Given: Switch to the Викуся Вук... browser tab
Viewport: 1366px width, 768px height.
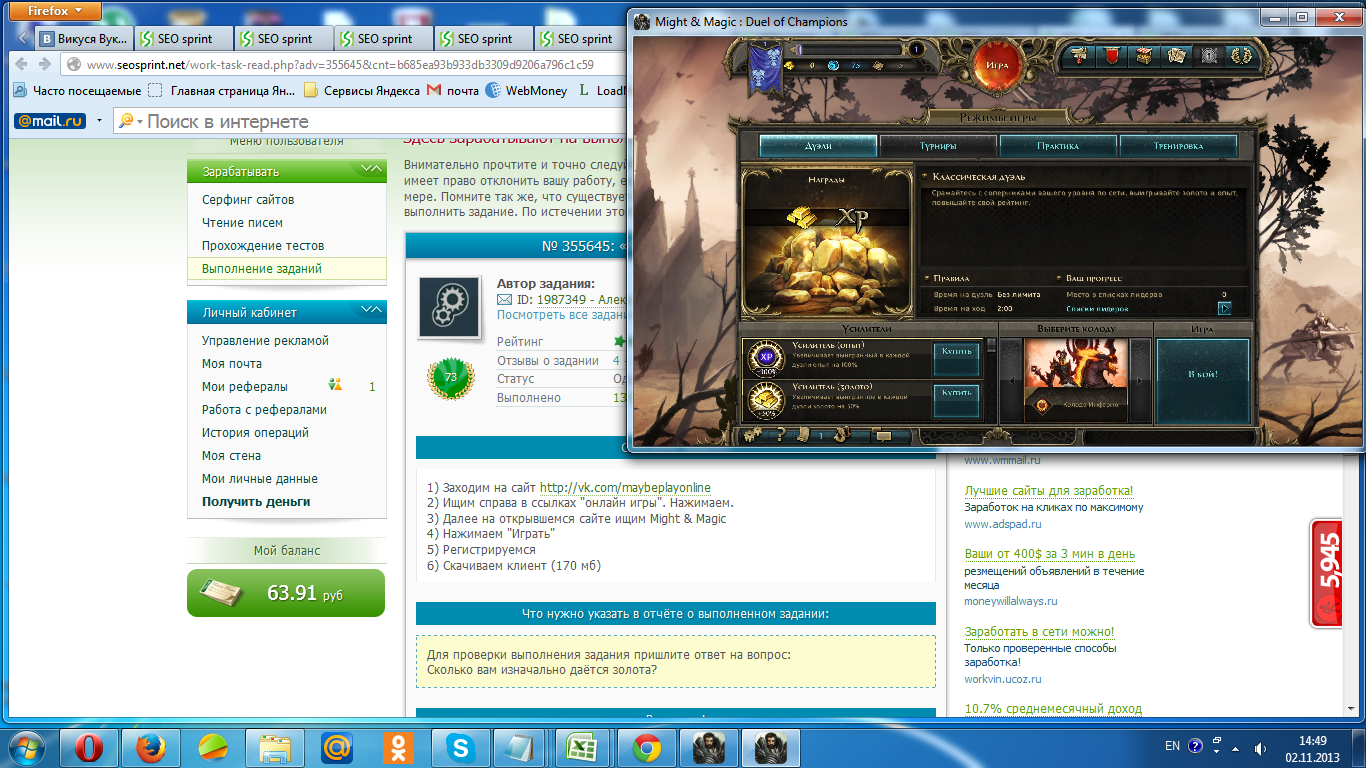Looking at the screenshot, I should coord(84,39).
